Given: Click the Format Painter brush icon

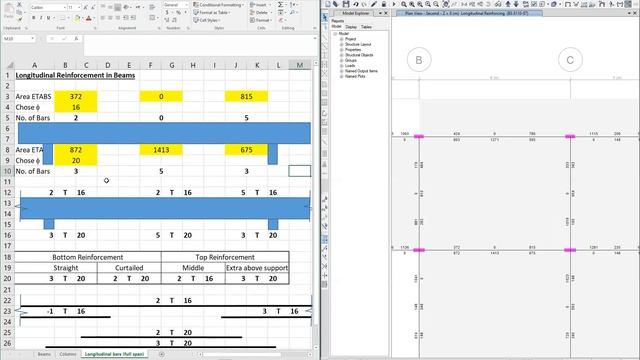Looking at the screenshot, I should point(19,19).
